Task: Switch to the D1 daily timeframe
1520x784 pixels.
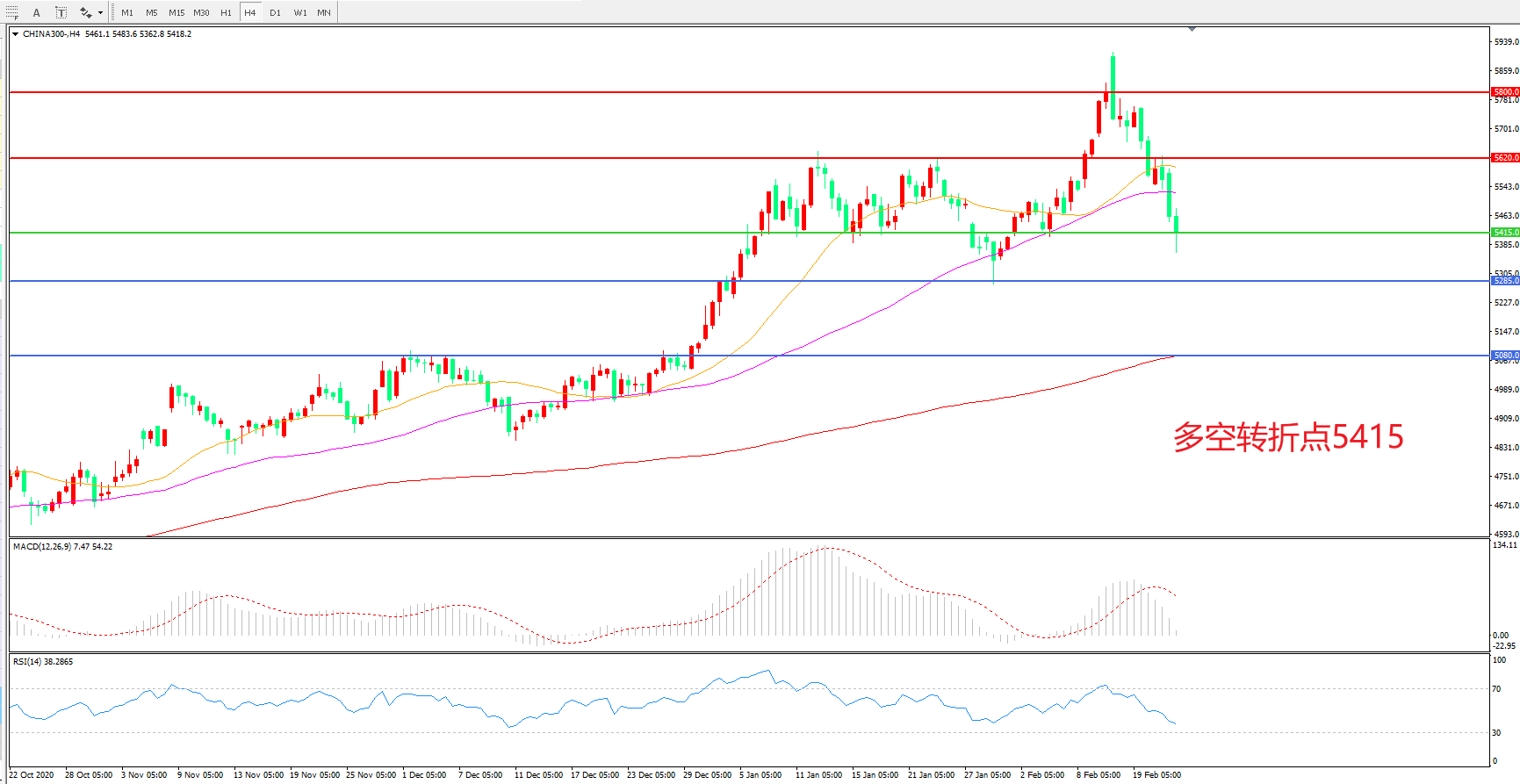Action: pos(275,12)
